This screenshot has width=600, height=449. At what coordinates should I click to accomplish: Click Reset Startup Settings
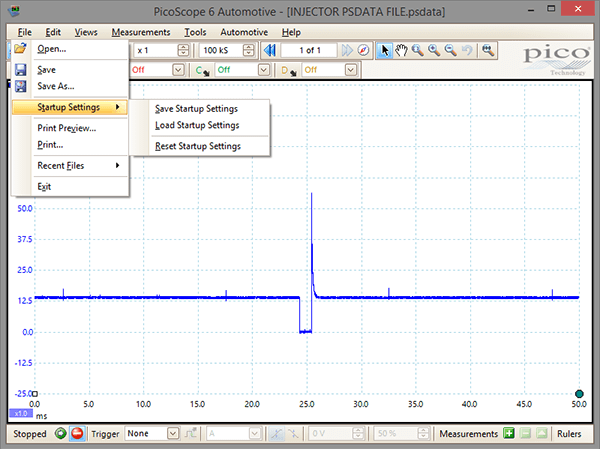pyautogui.click(x=198, y=146)
